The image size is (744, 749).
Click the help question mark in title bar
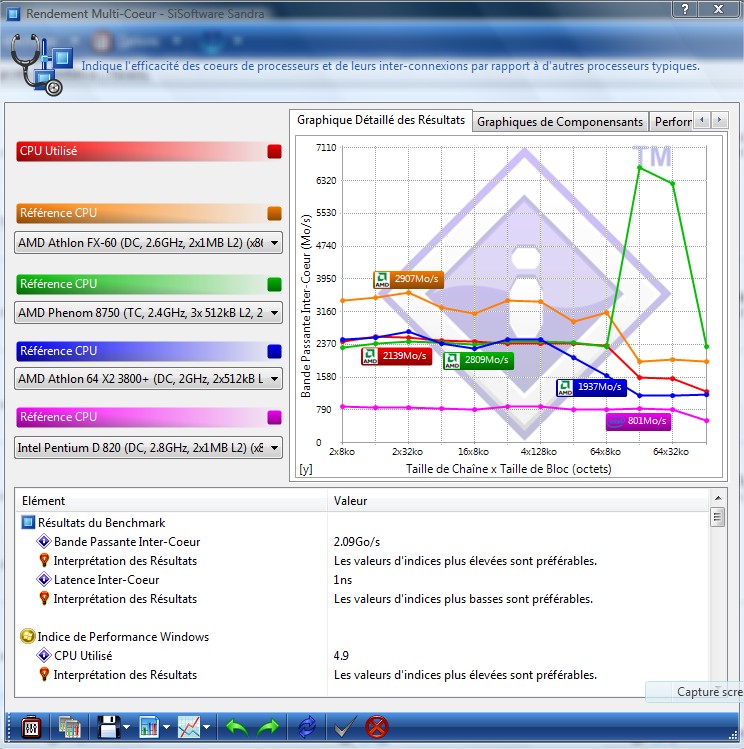tap(686, 9)
